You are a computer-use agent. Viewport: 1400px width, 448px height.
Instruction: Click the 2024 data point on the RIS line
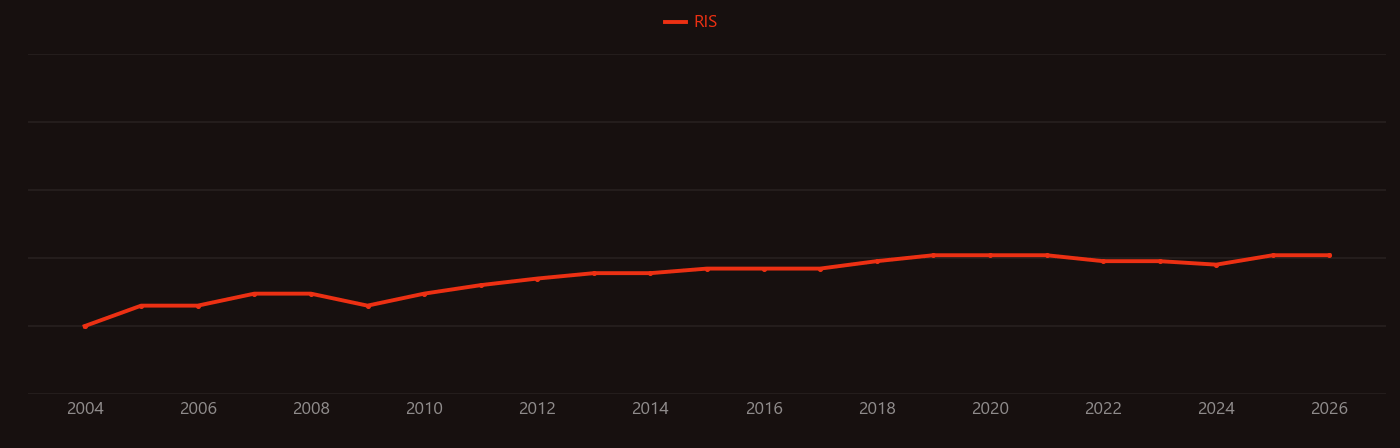(1216, 265)
